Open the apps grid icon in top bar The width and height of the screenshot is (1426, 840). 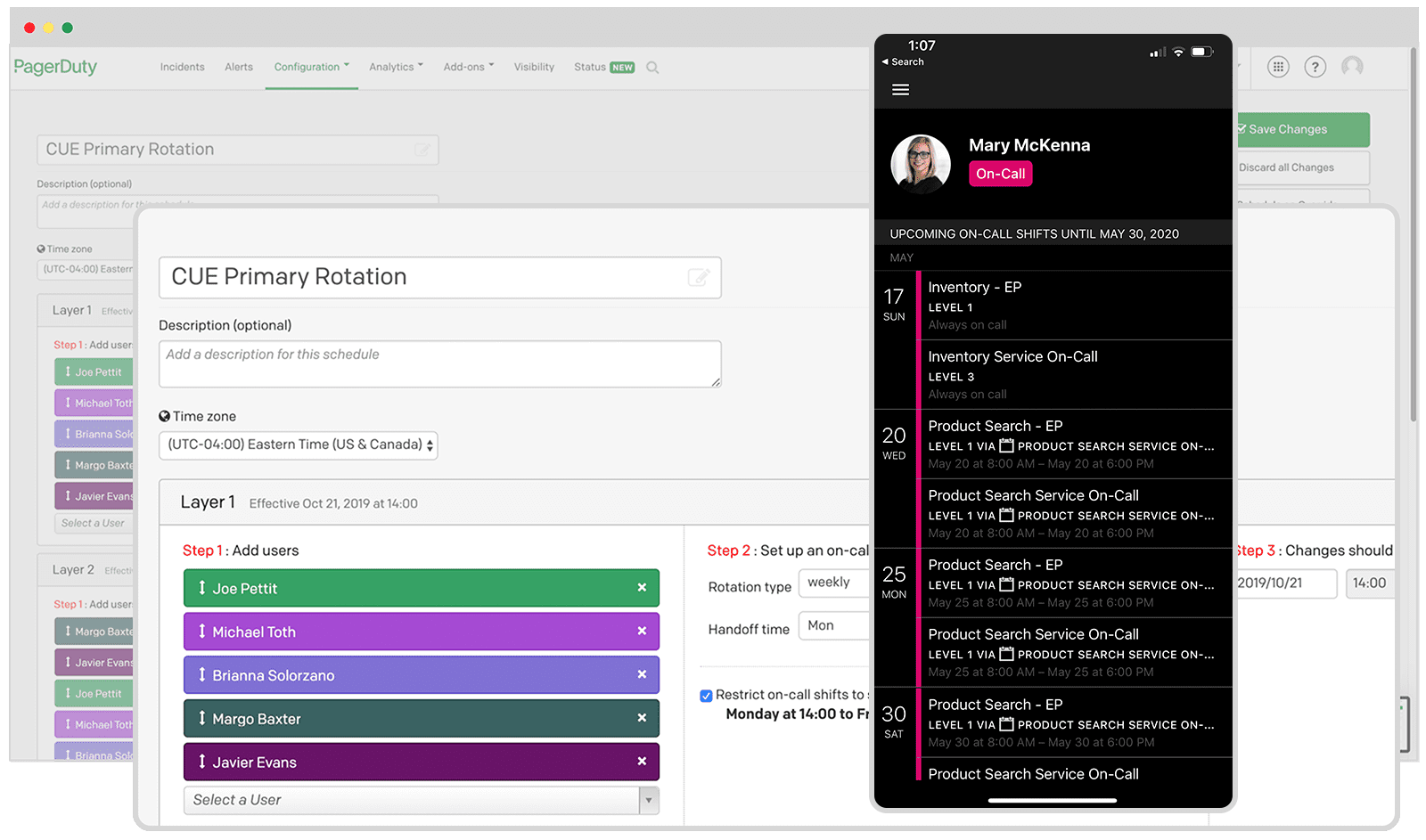click(x=1278, y=66)
